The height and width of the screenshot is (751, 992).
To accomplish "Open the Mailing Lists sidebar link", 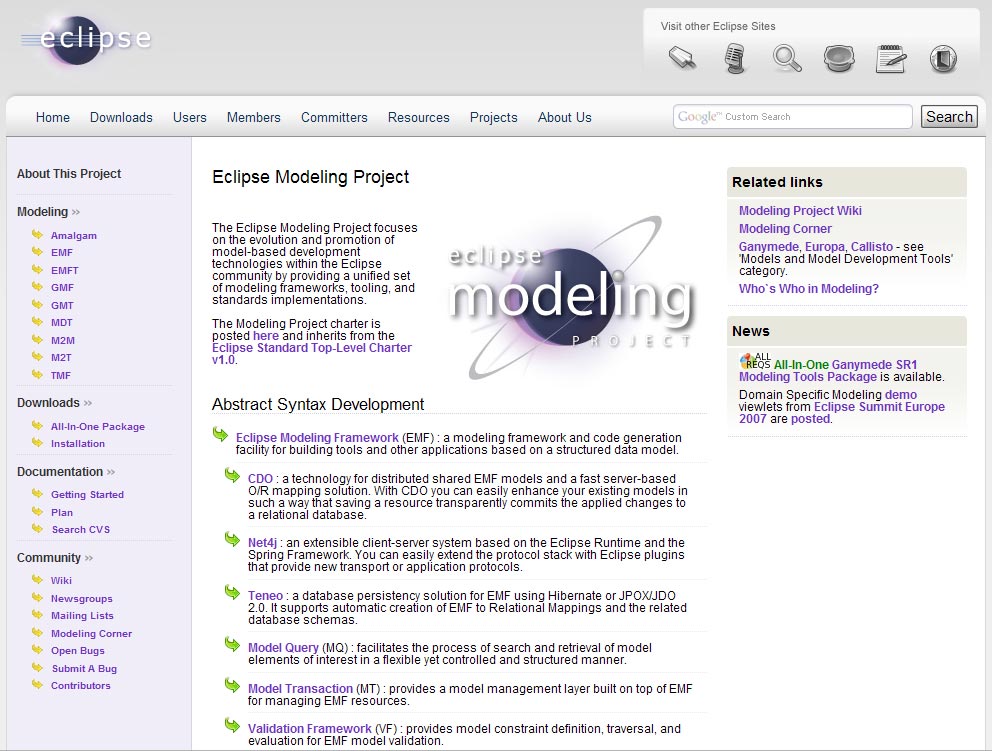I will [x=82, y=616].
